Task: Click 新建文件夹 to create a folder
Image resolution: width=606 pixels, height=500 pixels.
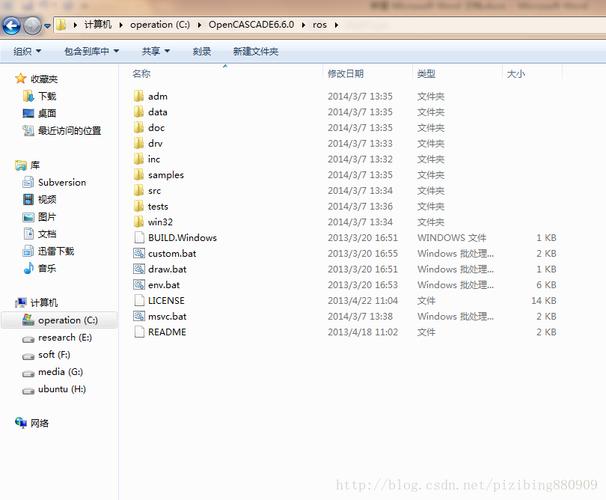Action: [x=255, y=51]
